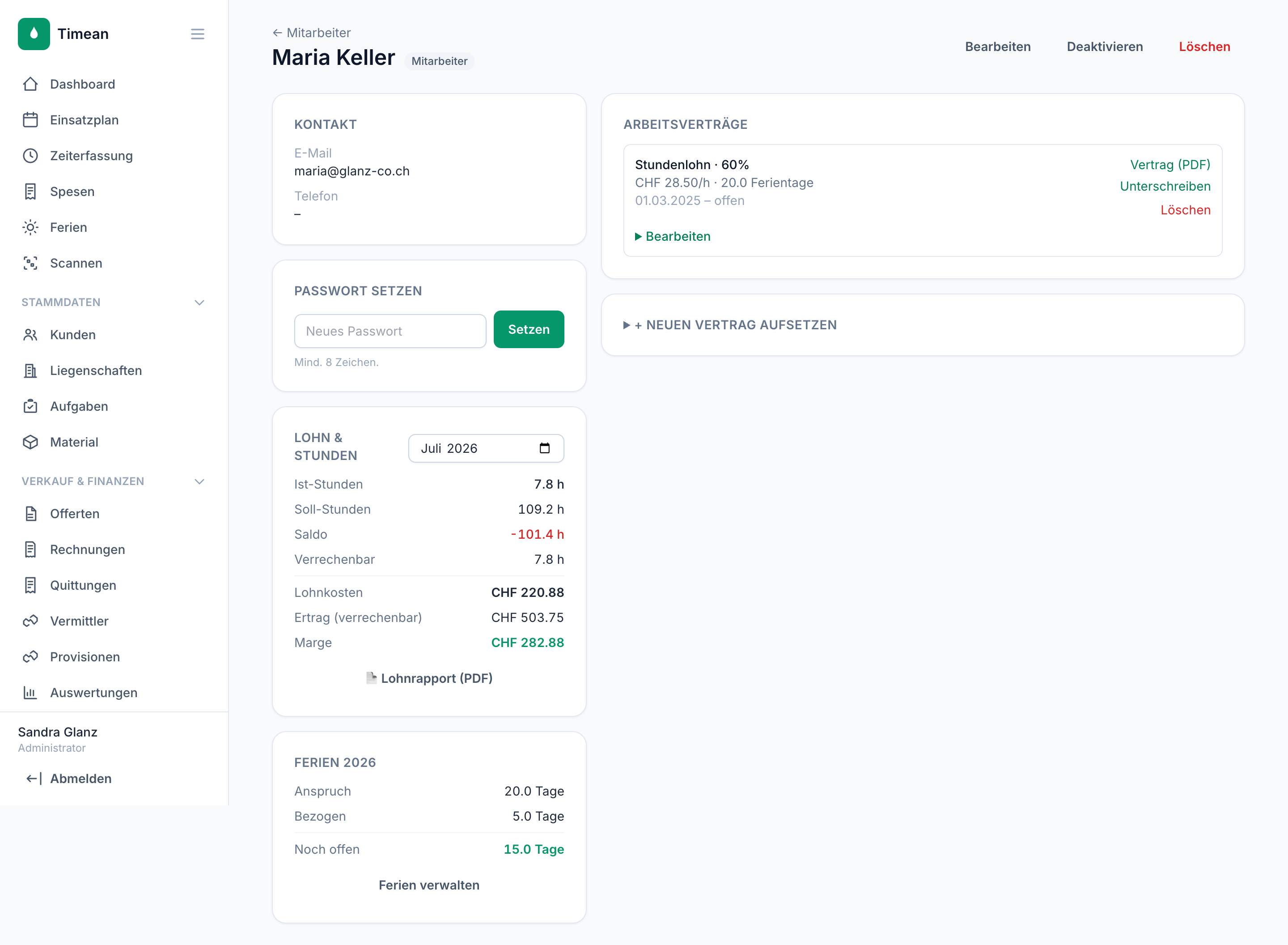Click the Abmelden logout arrow icon
Viewport: 1288px width, 945px height.
tap(34, 779)
